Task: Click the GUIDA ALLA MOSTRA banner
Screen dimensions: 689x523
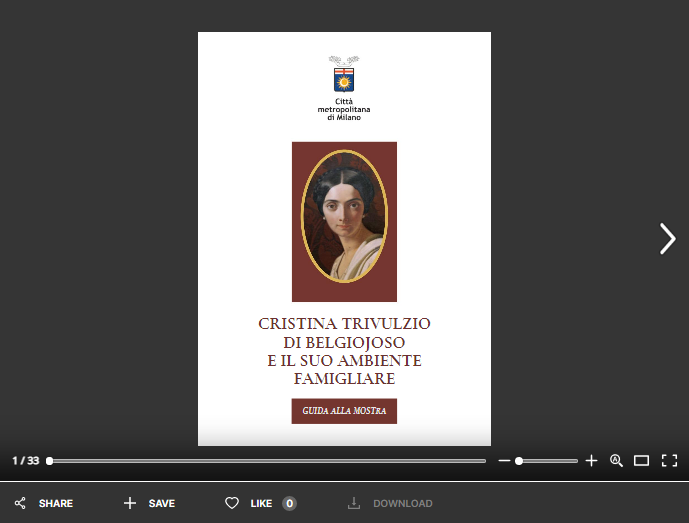Action: (344, 411)
